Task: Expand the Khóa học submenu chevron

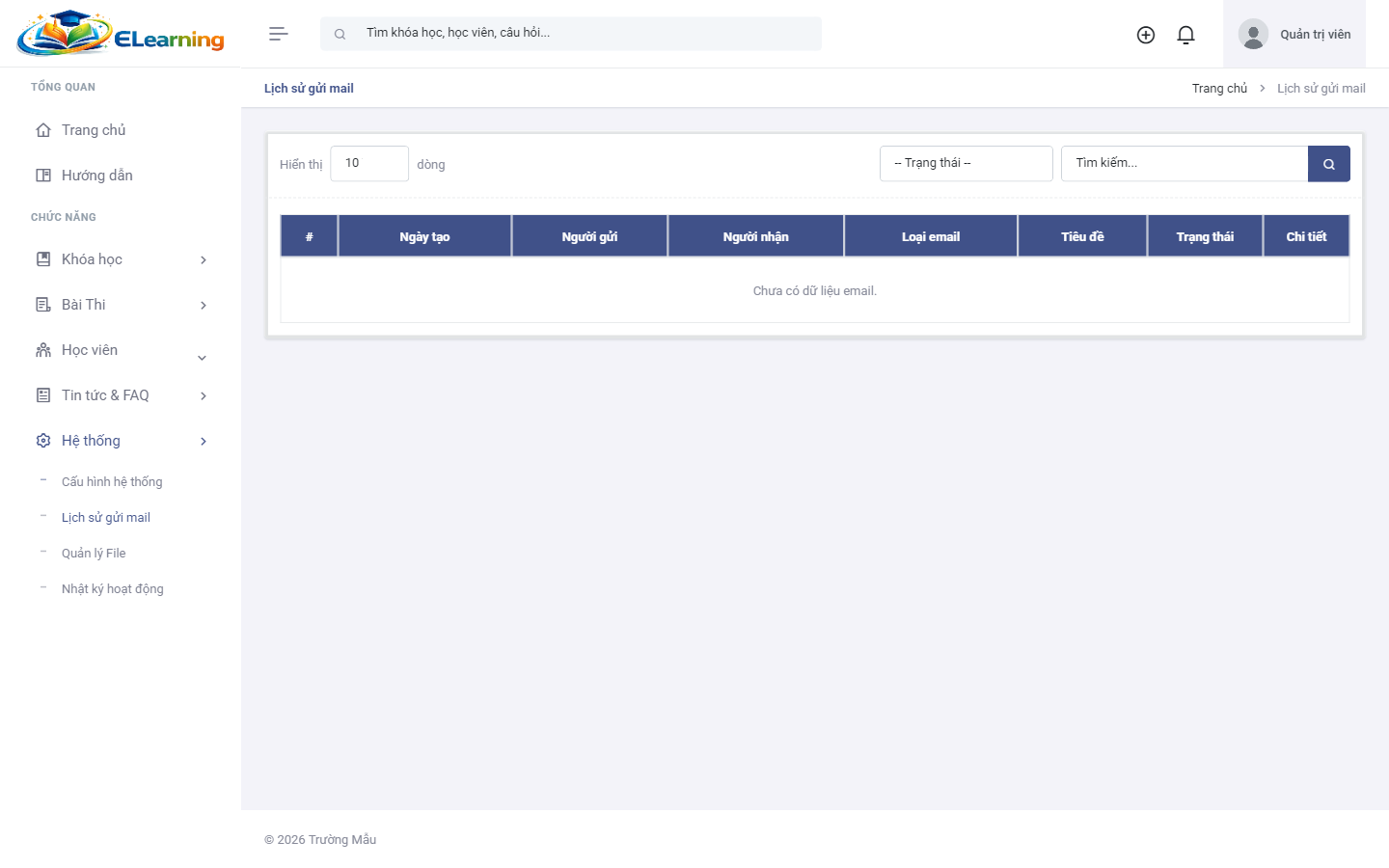Action: tap(204, 259)
